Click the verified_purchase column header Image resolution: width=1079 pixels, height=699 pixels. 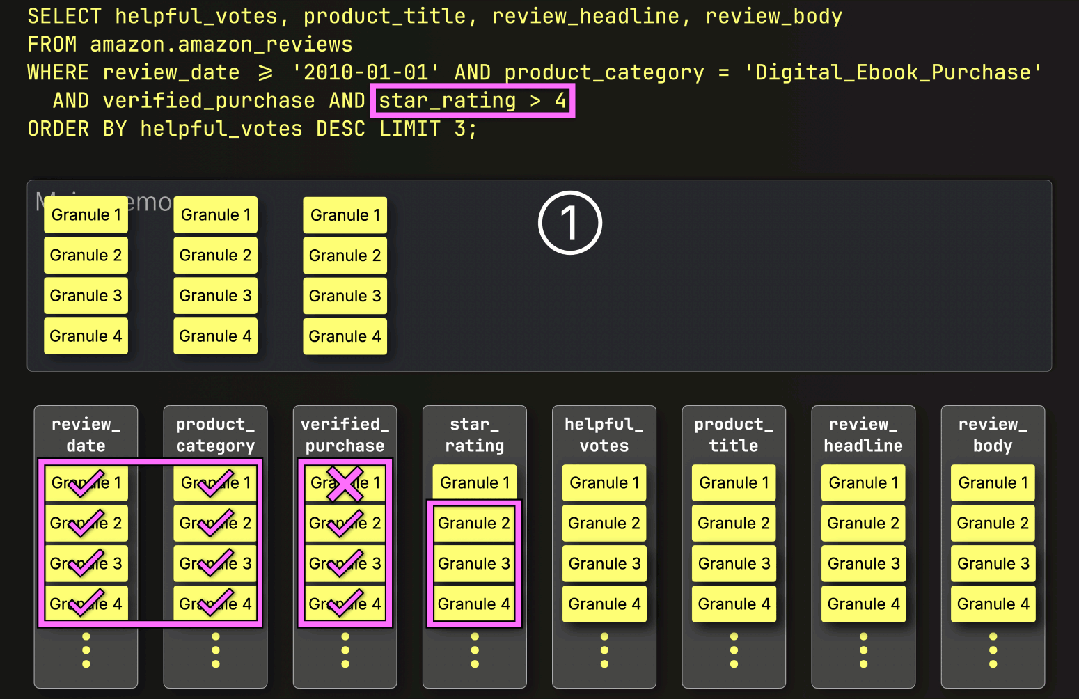(x=345, y=435)
